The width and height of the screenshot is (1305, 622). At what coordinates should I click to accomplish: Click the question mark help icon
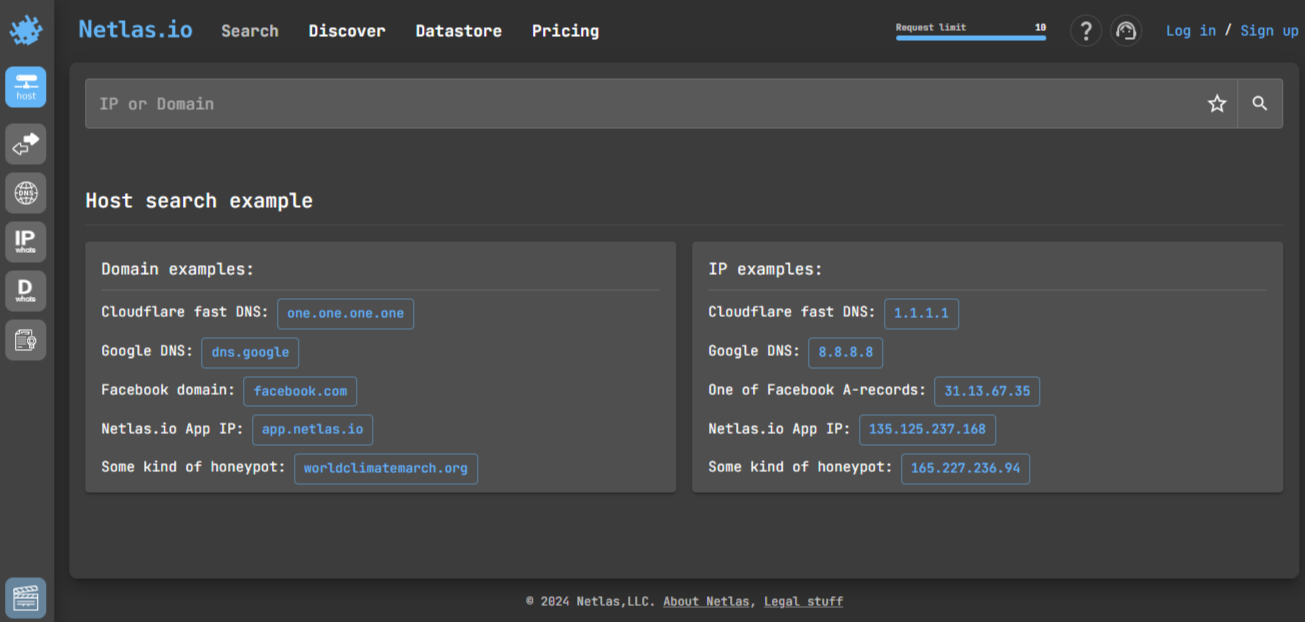click(1086, 31)
